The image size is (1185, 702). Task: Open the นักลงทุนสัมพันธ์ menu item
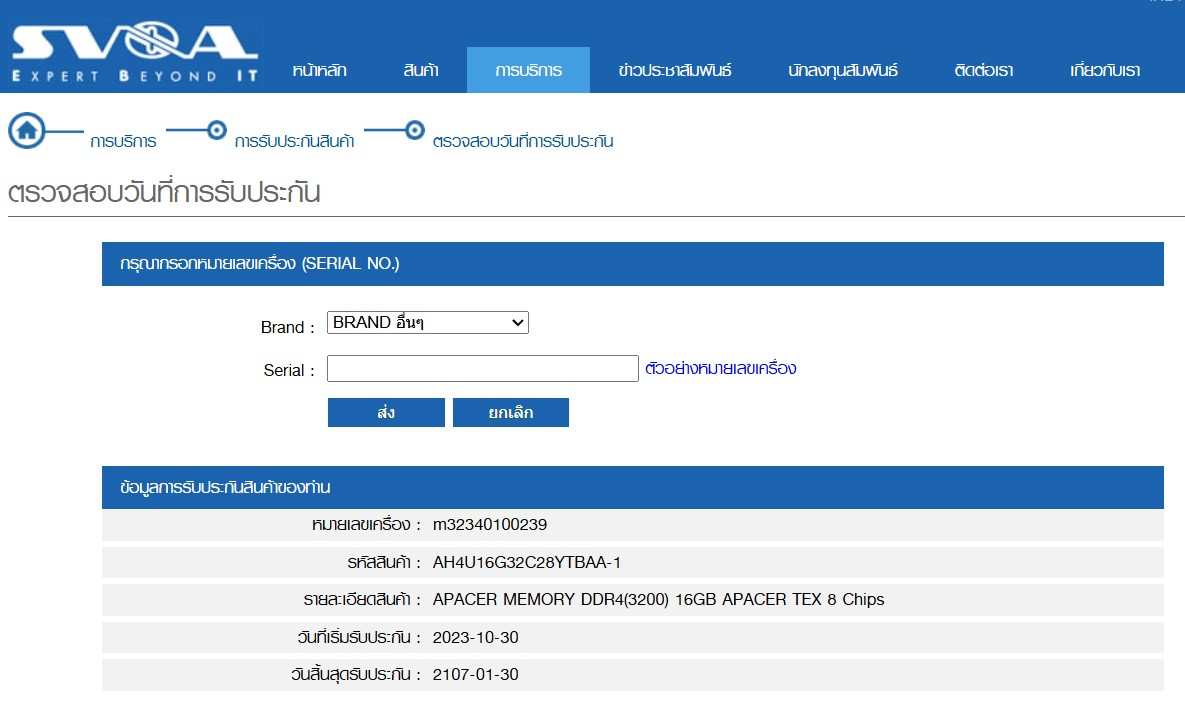tap(842, 71)
